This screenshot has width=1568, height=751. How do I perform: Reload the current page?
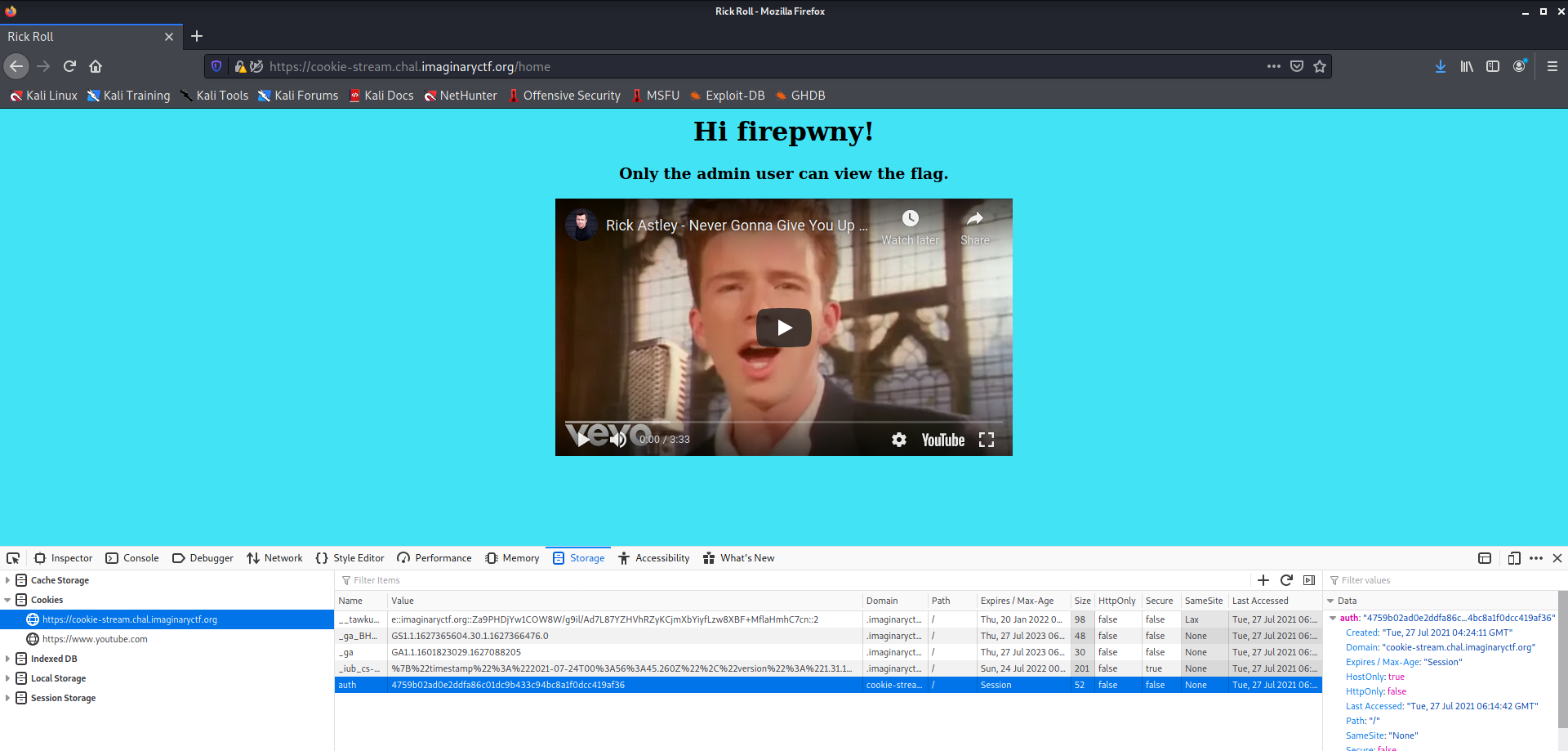[x=69, y=66]
